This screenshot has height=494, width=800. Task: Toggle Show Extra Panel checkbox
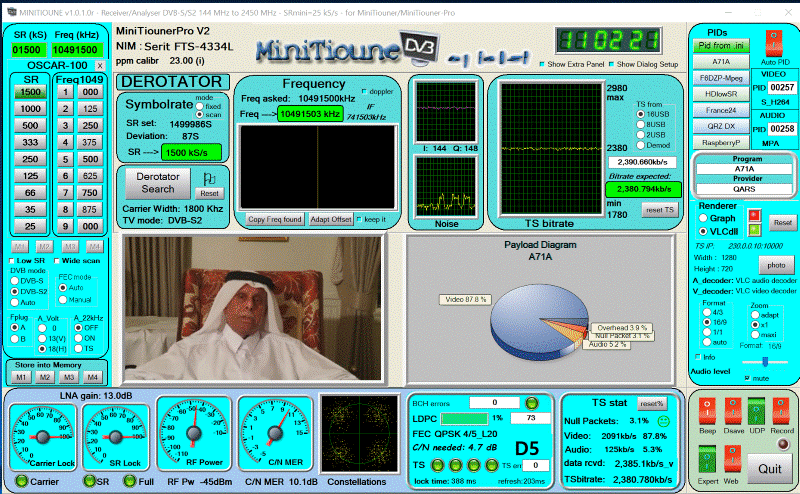(x=542, y=64)
